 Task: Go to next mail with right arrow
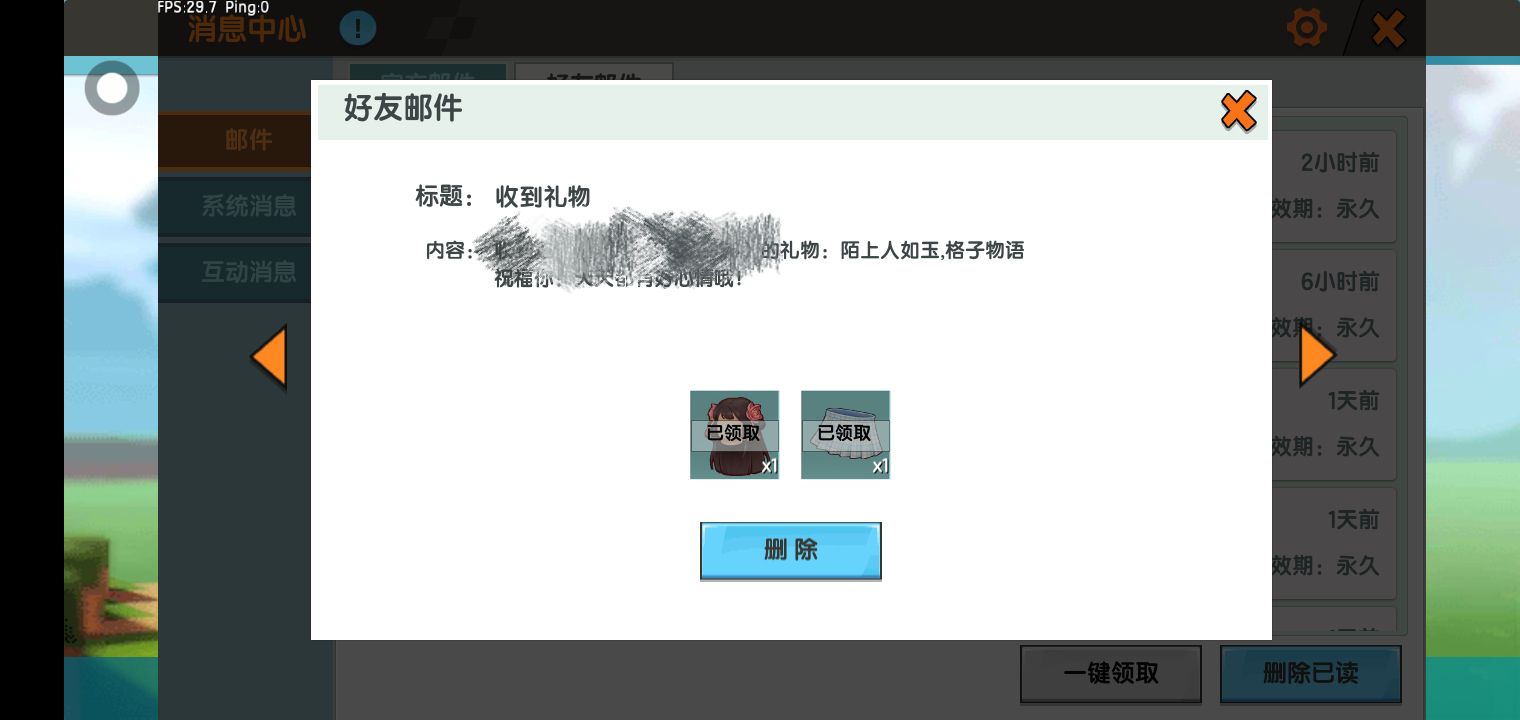tap(1316, 357)
